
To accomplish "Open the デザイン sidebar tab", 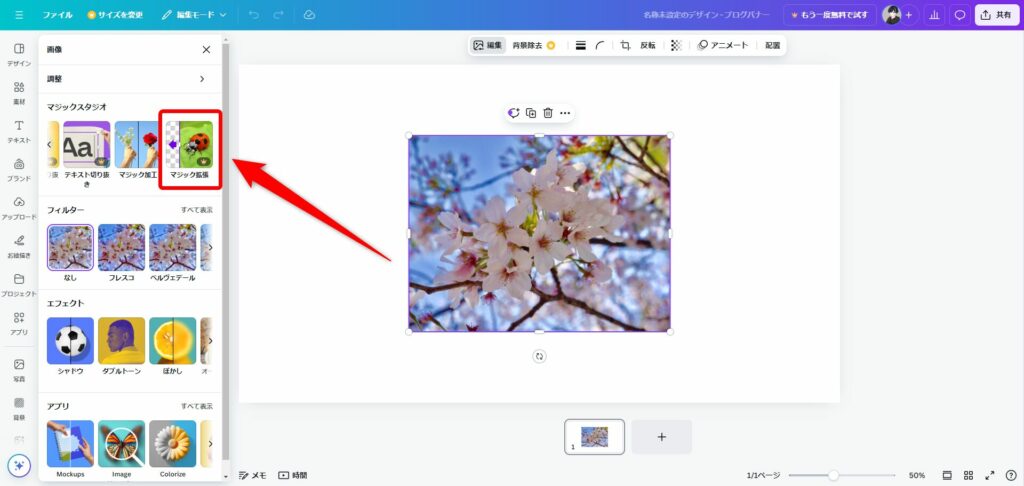I will [x=19, y=55].
